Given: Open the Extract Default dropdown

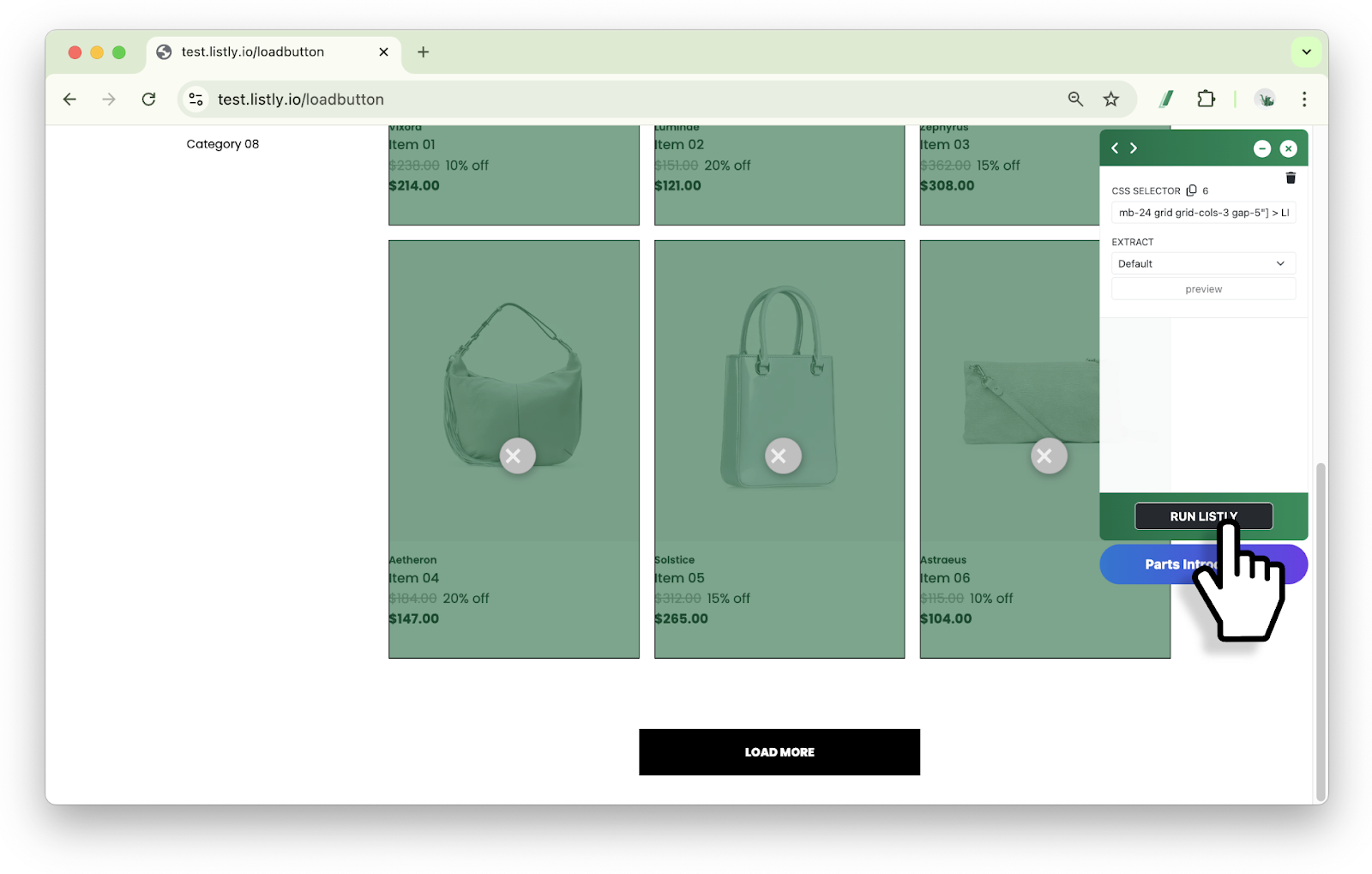Looking at the screenshot, I should point(1202,264).
